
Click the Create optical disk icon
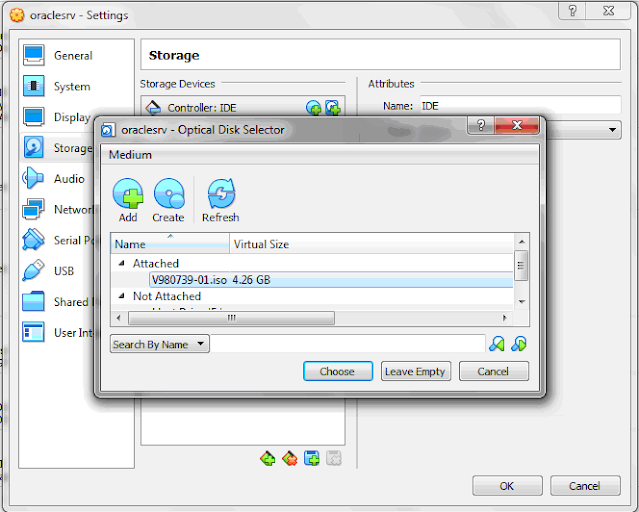point(168,200)
